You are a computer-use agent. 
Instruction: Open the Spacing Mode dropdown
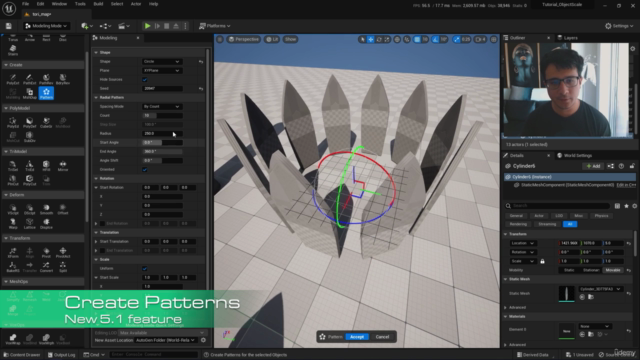click(162, 107)
